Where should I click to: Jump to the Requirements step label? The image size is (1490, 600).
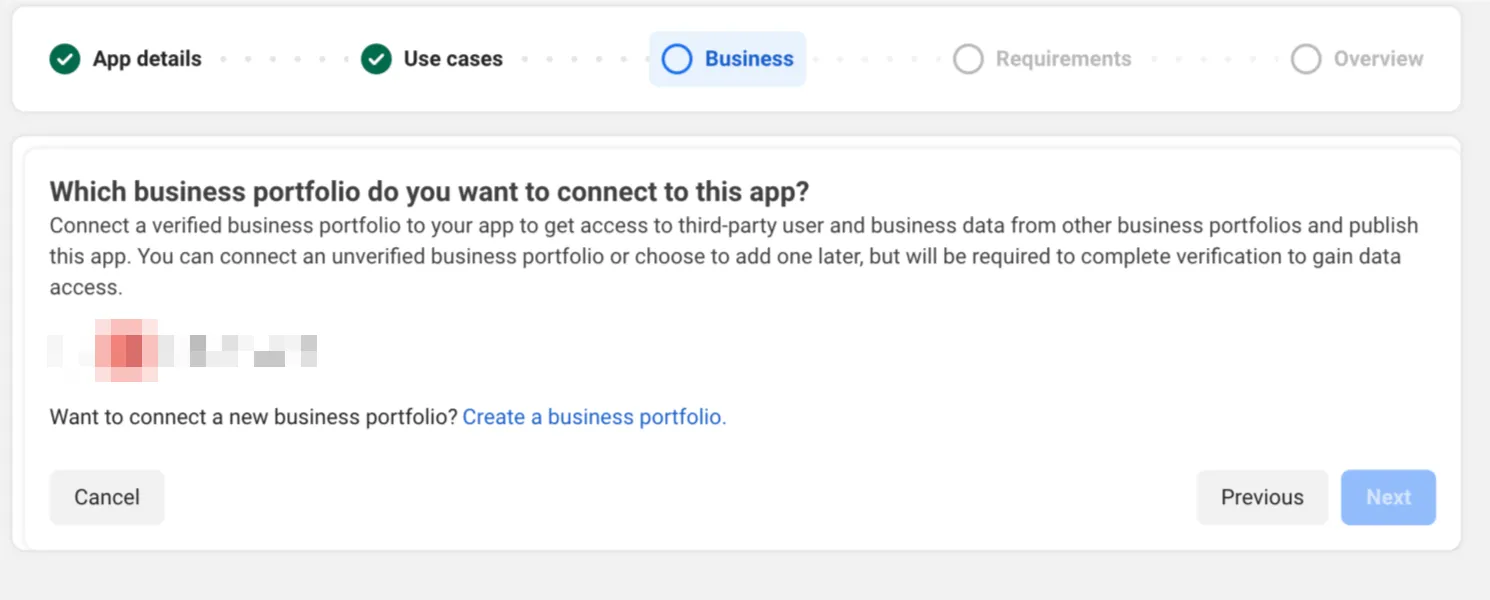(x=1063, y=59)
